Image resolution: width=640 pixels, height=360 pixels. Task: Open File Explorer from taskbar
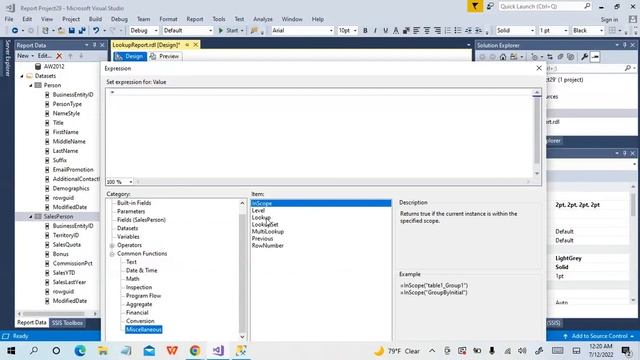103,351
